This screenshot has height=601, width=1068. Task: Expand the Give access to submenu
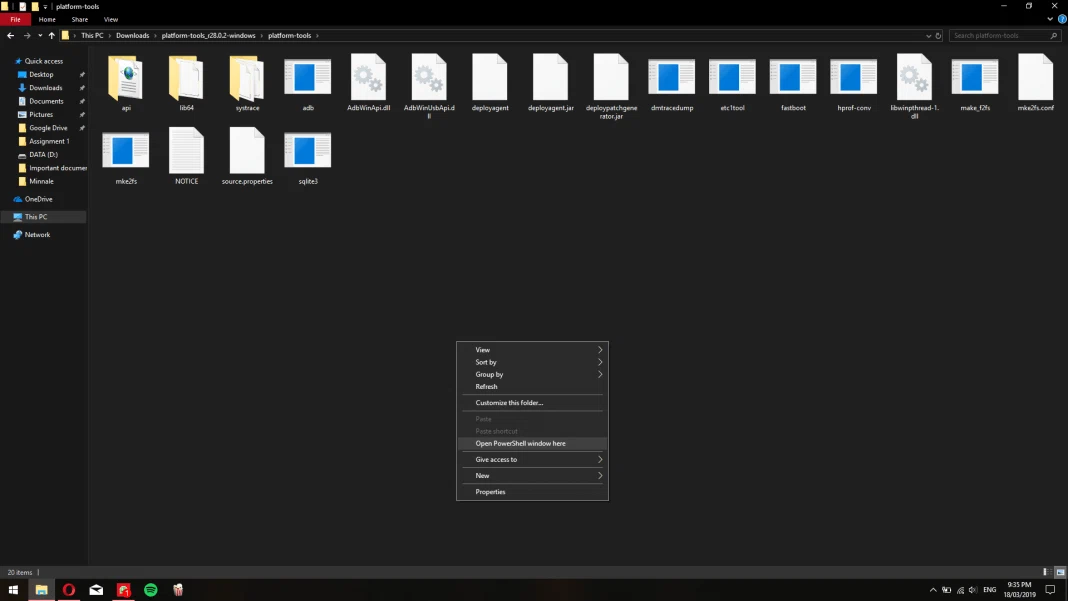532,459
